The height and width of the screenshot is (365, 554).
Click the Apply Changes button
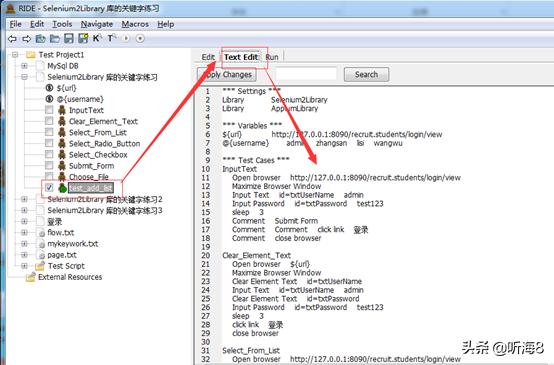227,75
